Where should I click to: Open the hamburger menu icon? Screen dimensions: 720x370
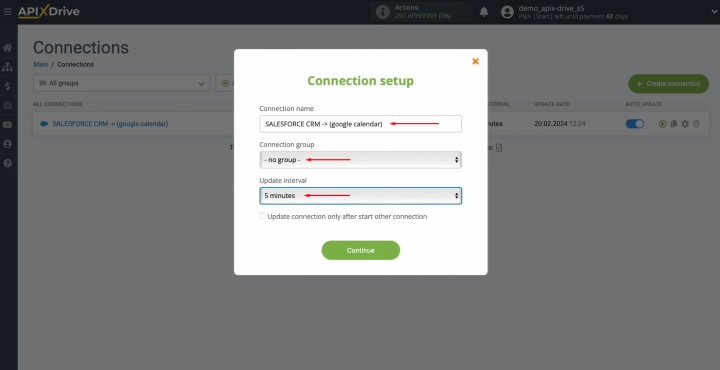tap(7, 11)
